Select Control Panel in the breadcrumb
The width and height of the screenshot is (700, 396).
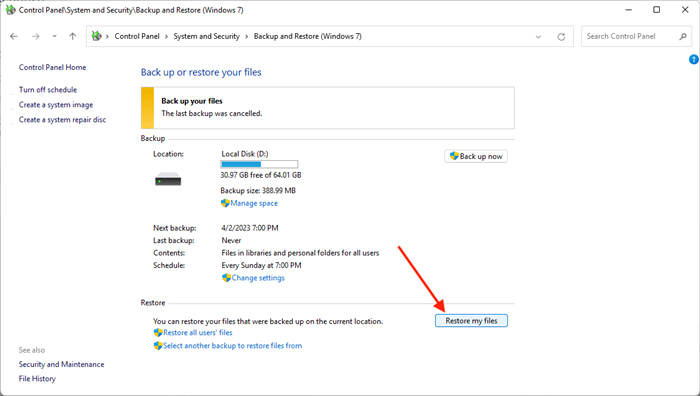tap(137, 36)
